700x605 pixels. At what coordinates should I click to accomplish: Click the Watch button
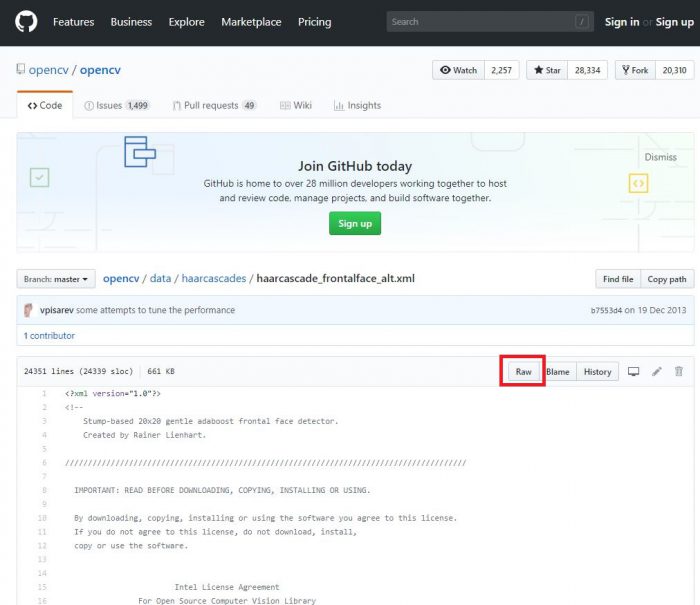tap(458, 70)
